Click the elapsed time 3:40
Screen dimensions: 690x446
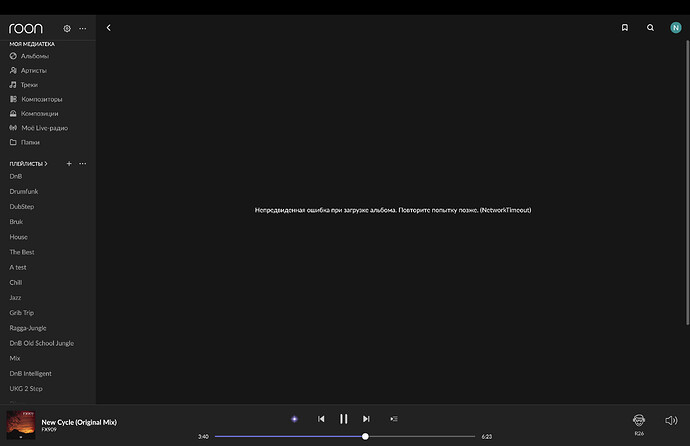(x=203, y=437)
